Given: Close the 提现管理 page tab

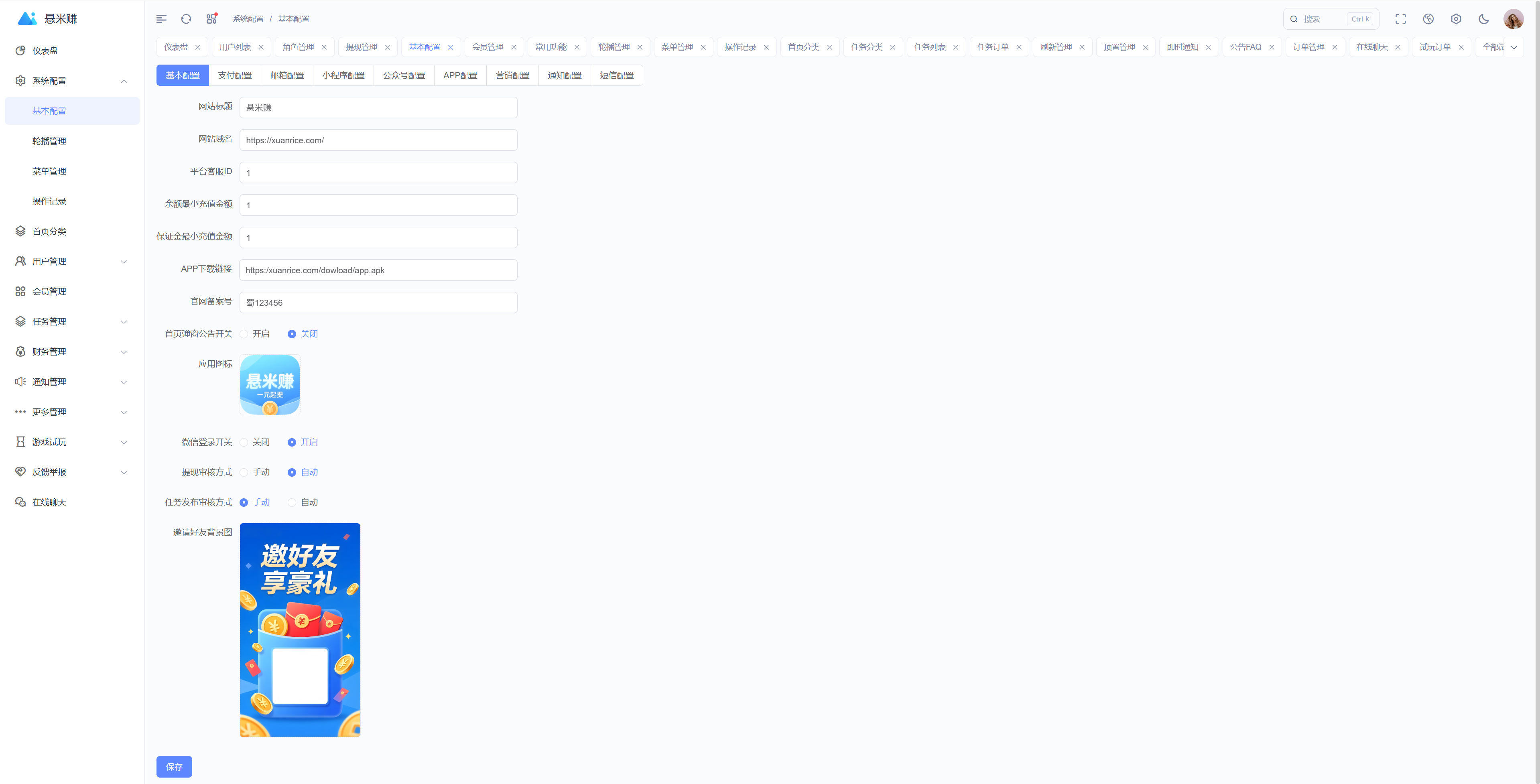Looking at the screenshot, I should pyautogui.click(x=387, y=47).
